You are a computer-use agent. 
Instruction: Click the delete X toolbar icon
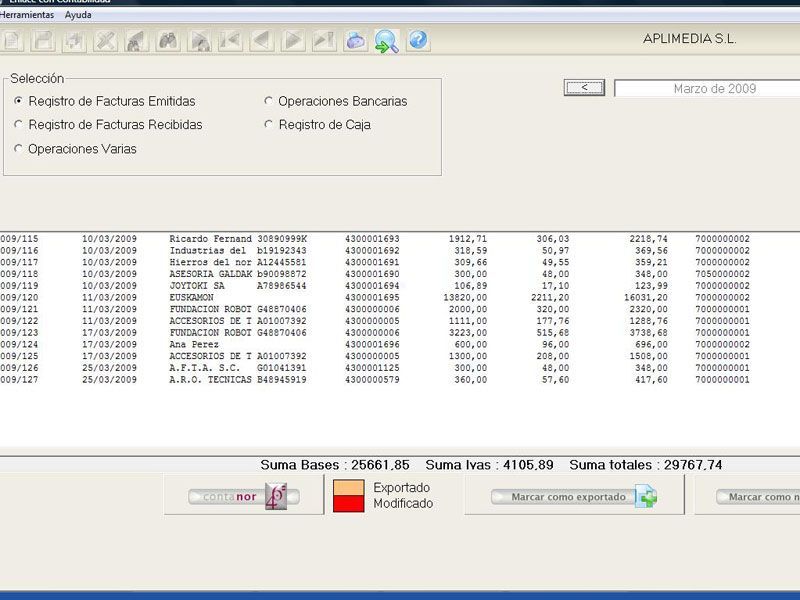tap(106, 41)
